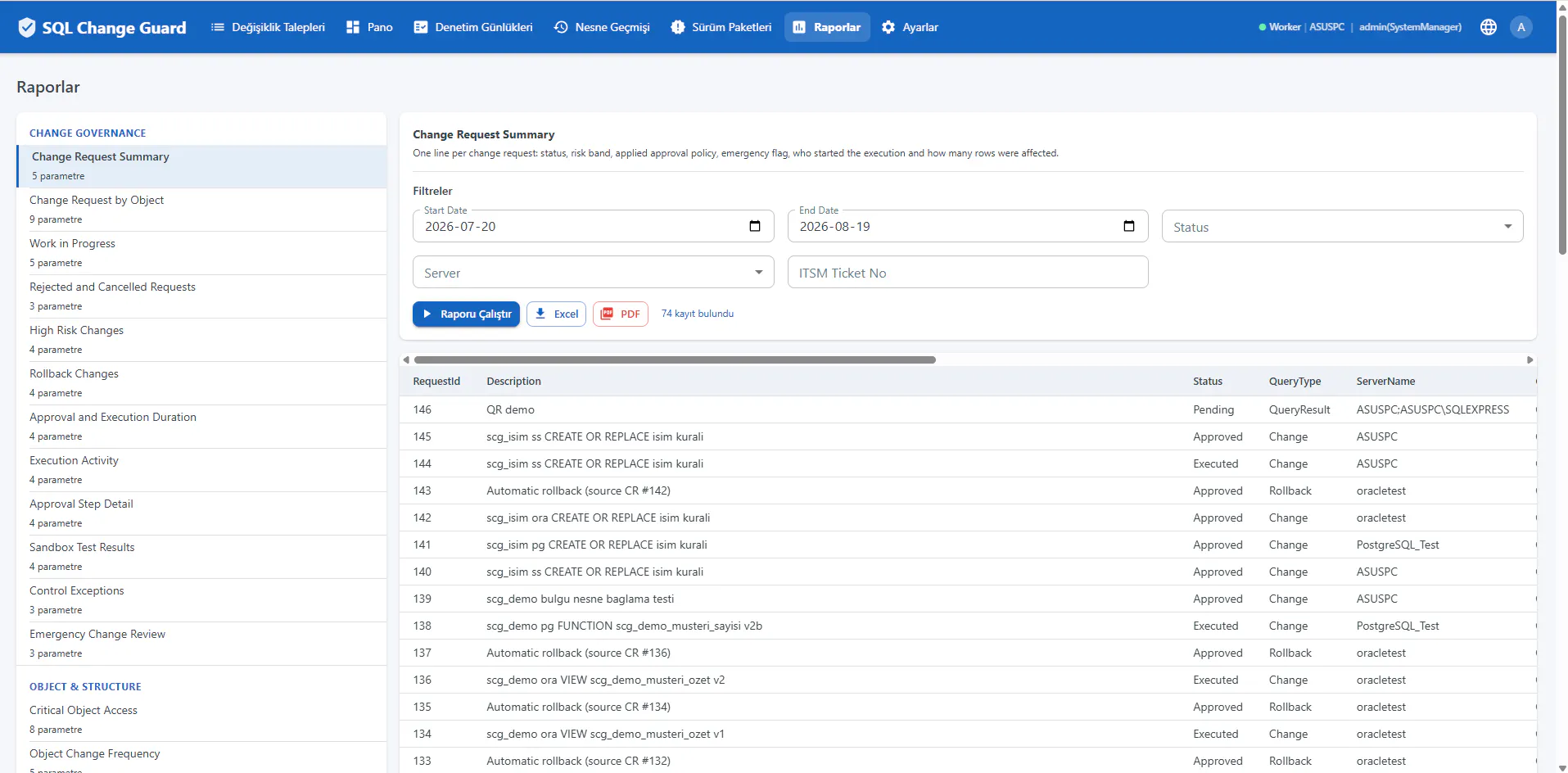The height and width of the screenshot is (773, 1568).
Task: Select Critical Object Access report
Action: (x=201, y=720)
